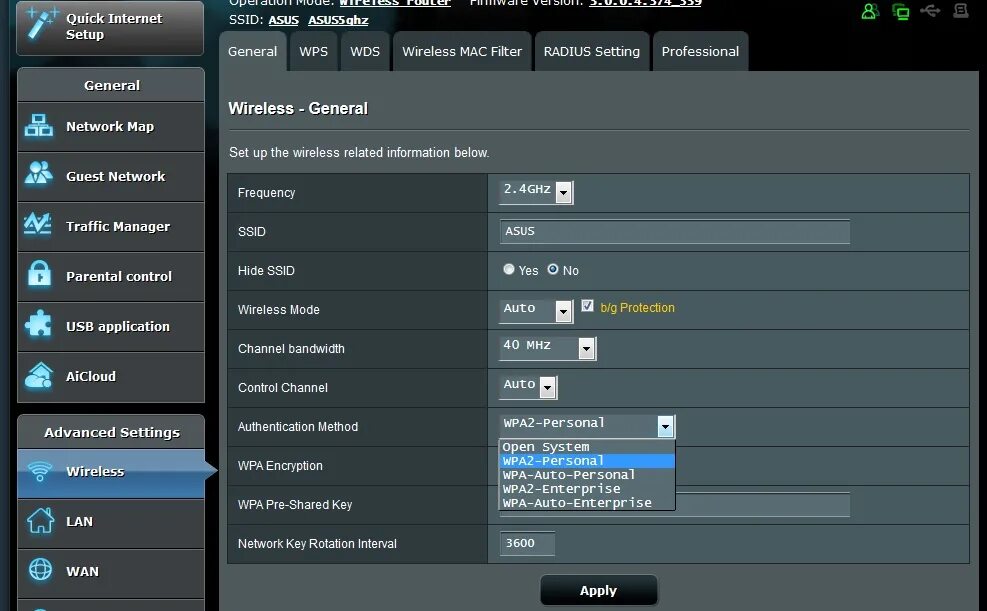The image size is (987, 611).
Task: Open Network Map menu label
Action: [110, 126]
